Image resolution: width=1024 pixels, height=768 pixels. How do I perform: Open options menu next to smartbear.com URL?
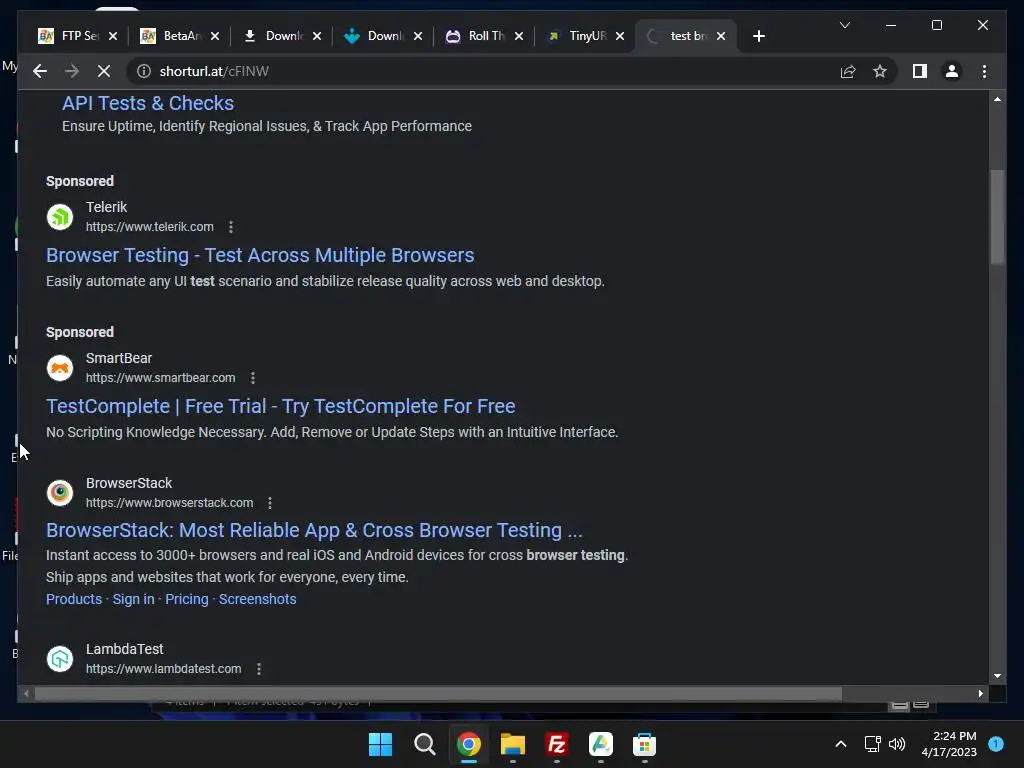point(253,377)
